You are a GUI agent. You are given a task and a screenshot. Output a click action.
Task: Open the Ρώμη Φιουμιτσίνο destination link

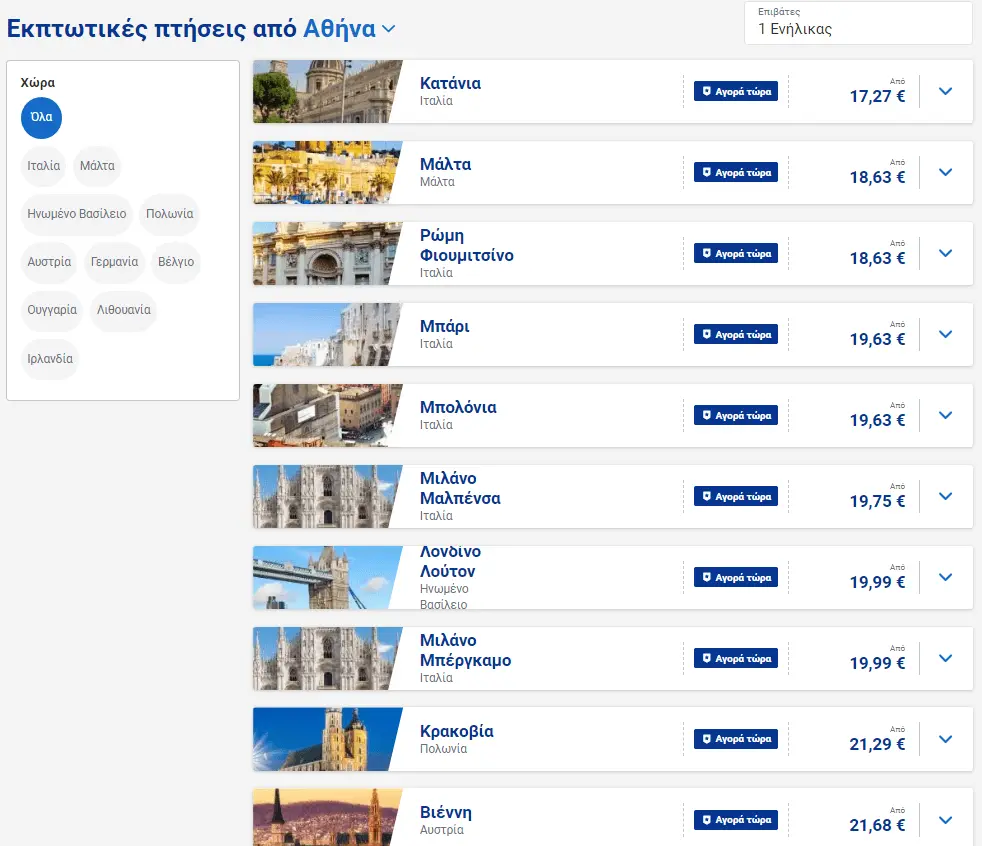coord(467,245)
